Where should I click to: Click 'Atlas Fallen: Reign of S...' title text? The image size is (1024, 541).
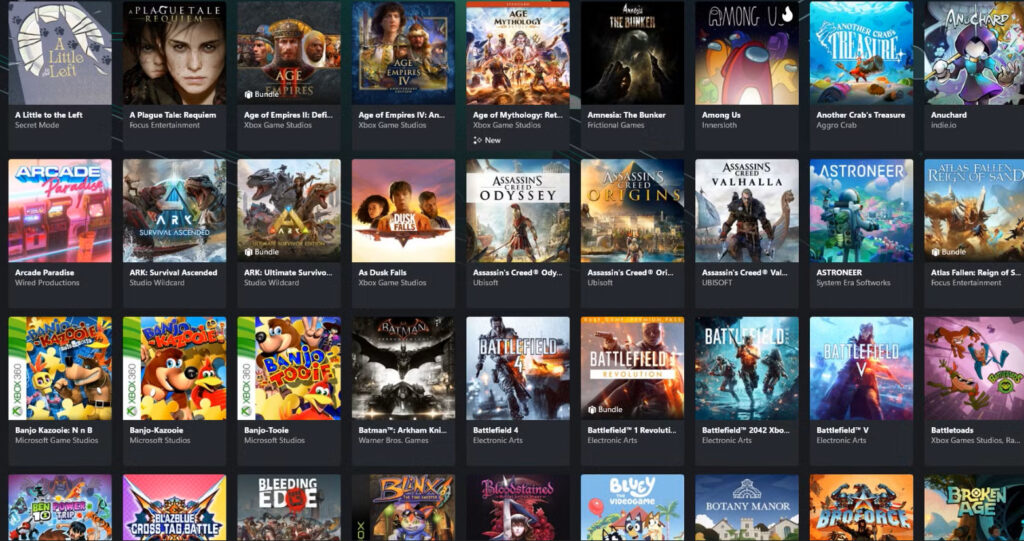[x=975, y=272]
